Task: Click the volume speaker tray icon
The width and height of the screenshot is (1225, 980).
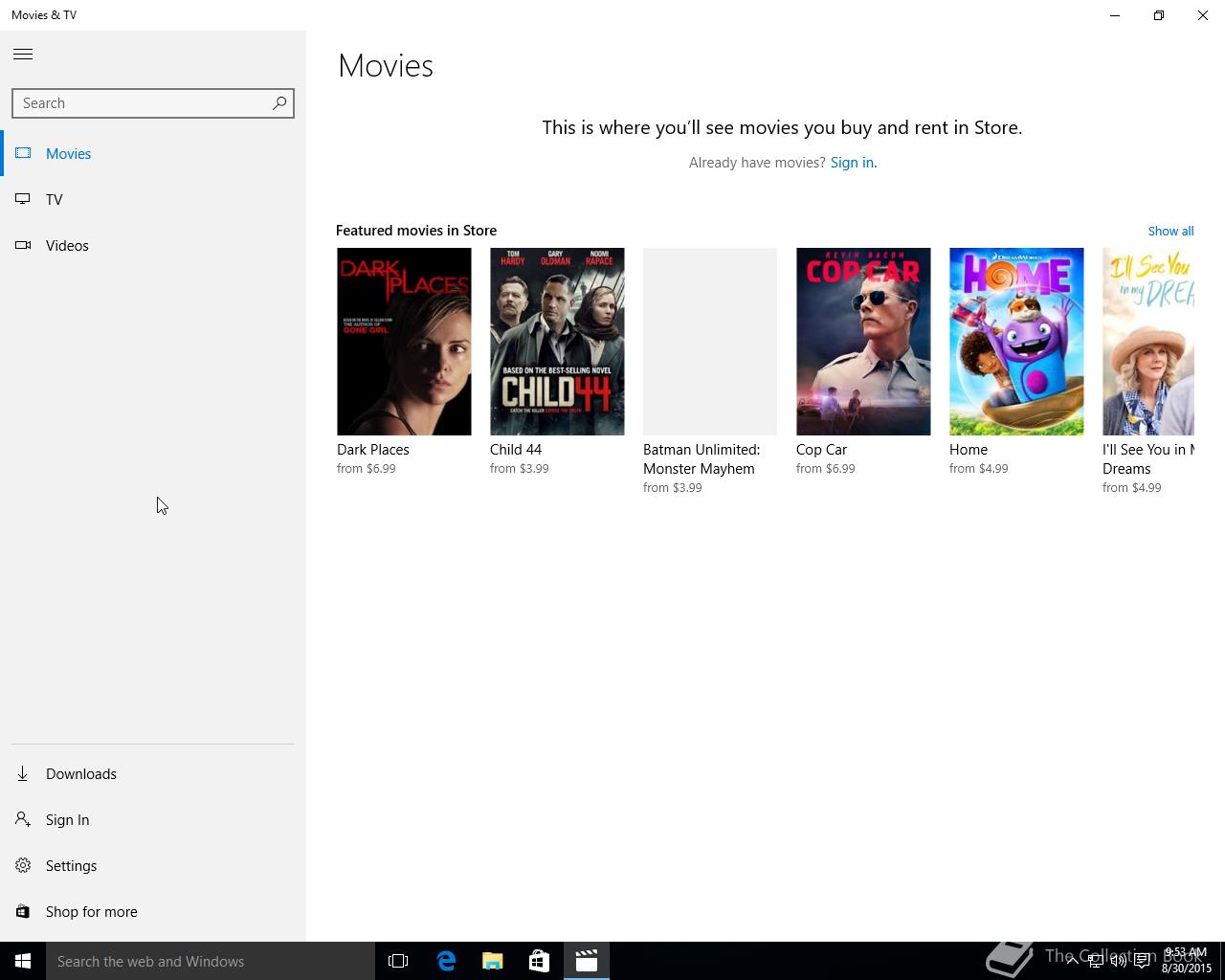Action: [1118, 961]
